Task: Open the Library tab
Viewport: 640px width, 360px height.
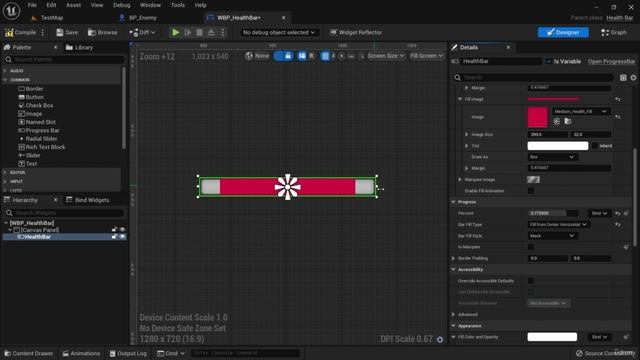Action: tap(80, 47)
